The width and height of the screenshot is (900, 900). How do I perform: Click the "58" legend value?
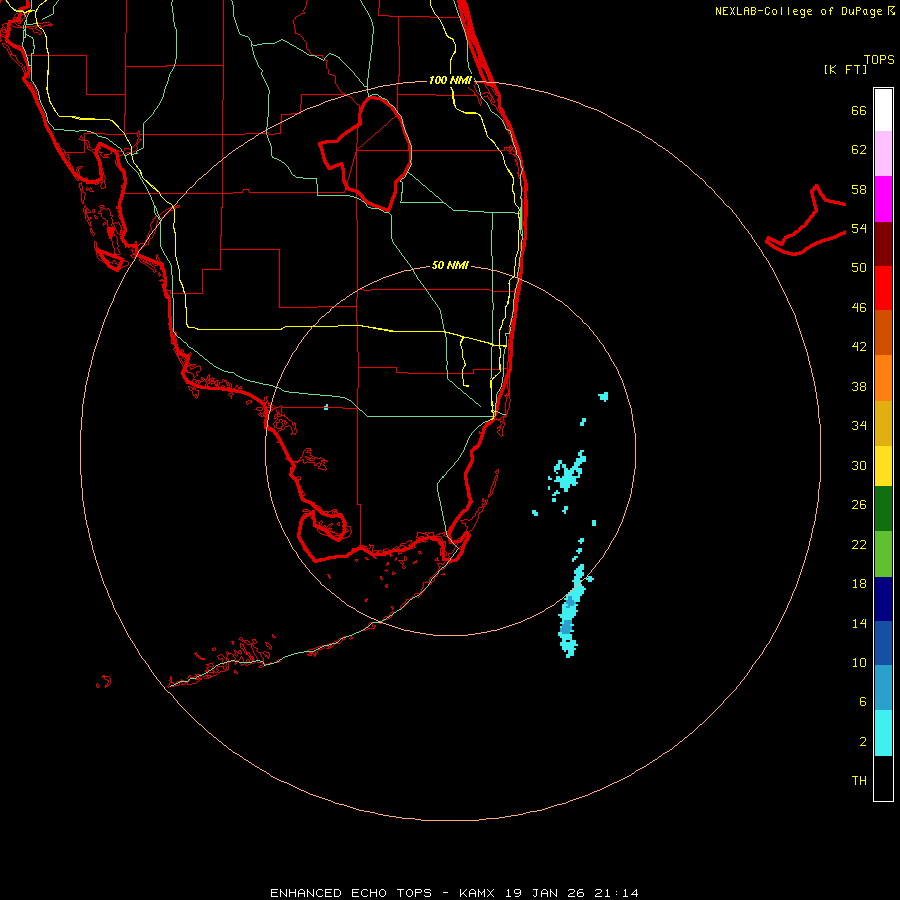pyautogui.click(x=859, y=189)
